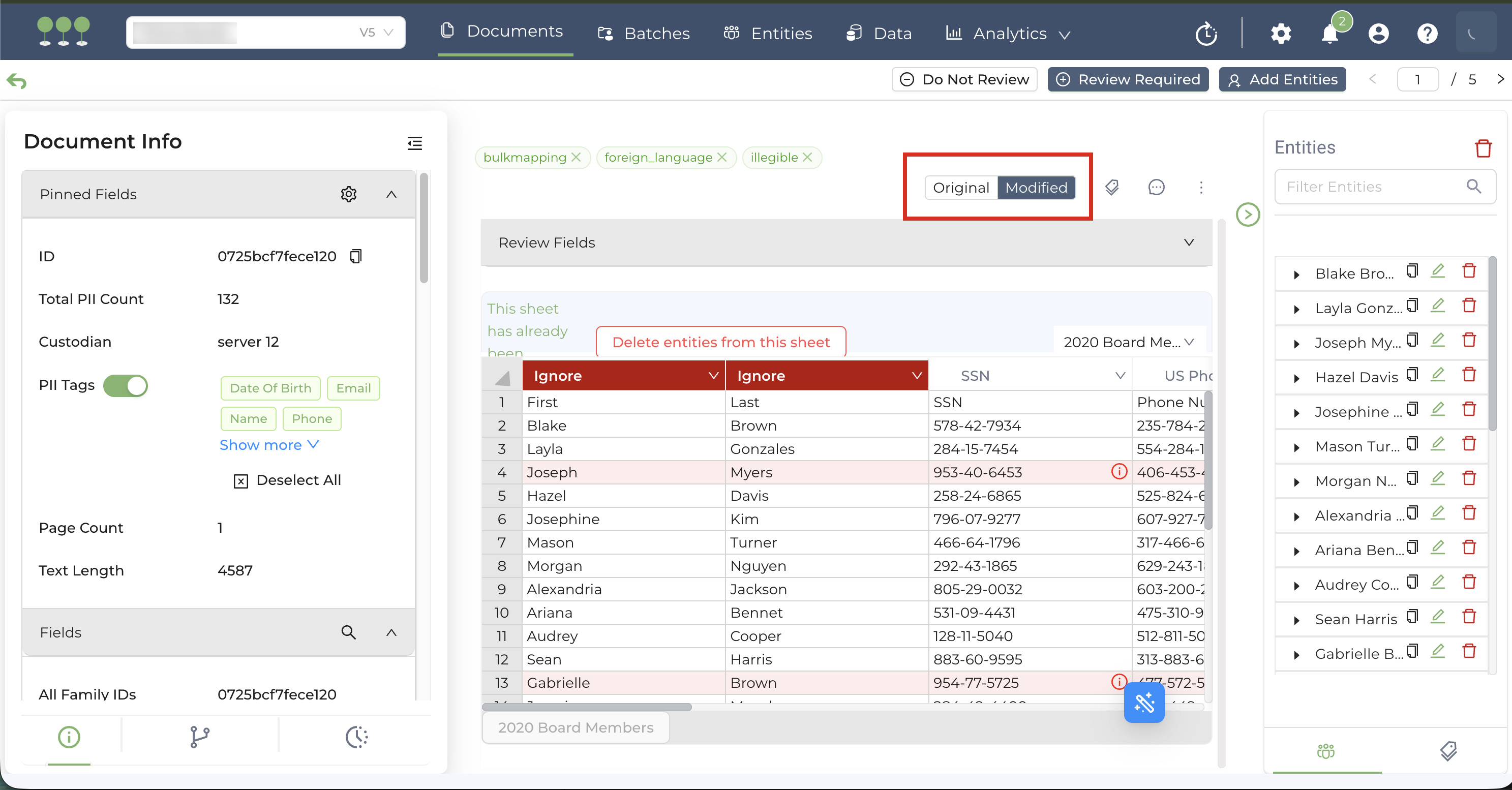Click Show more PII tags link
Image resolution: width=1512 pixels, height=790 pixels.
coord(269,445)
